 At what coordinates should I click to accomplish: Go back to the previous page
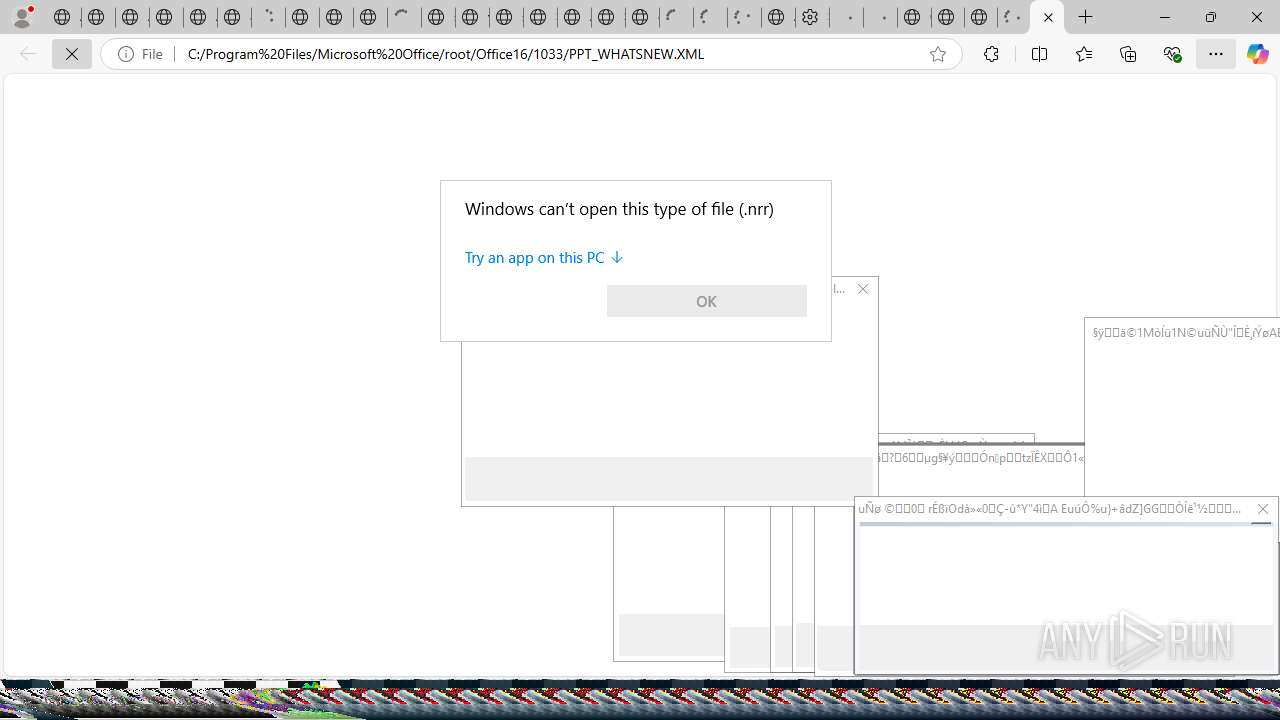coord(28,54)
